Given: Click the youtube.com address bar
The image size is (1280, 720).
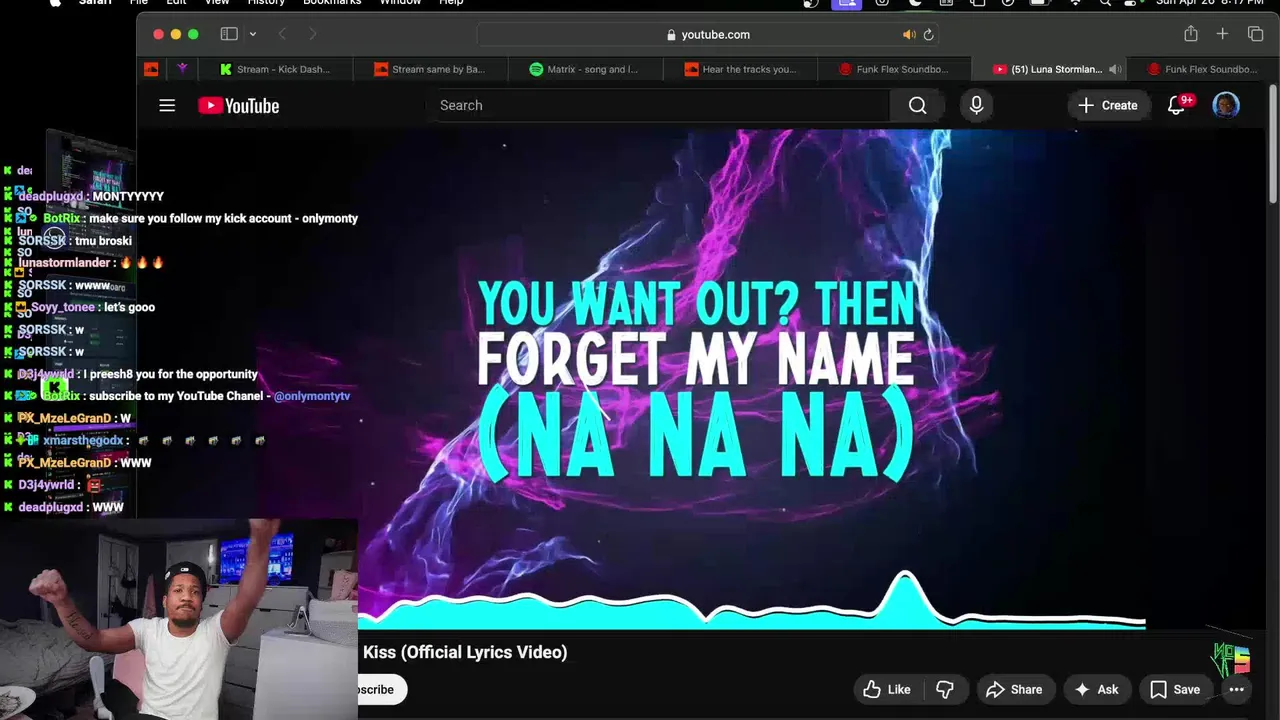Looking at the screenshot, I should point(708,34).
